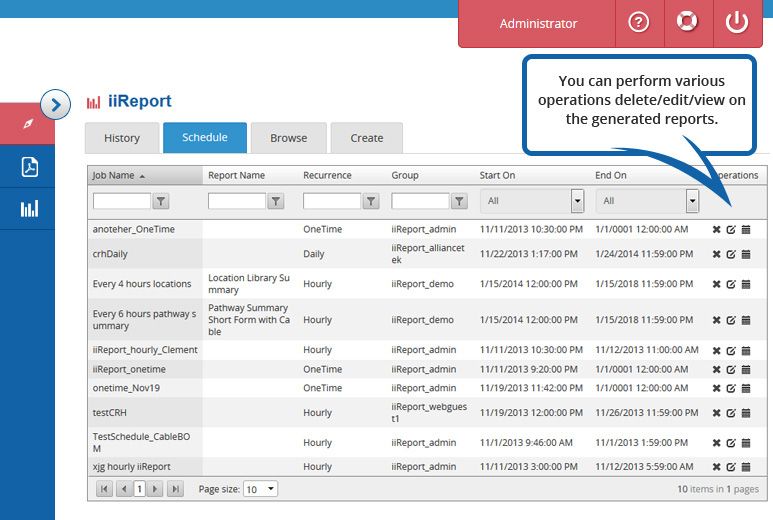Edit the crhDaily job
773x520 pixels.
[731, 254]
